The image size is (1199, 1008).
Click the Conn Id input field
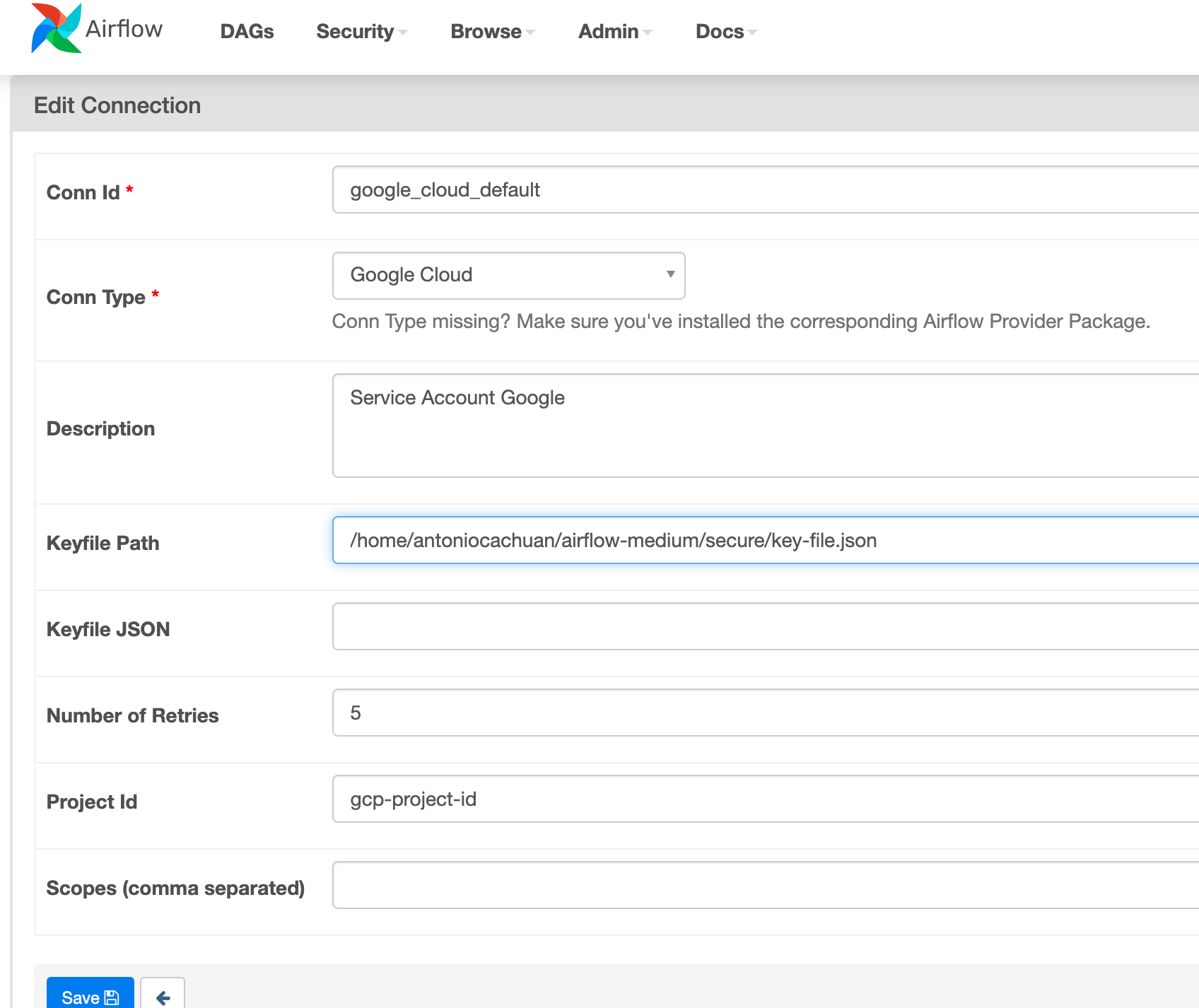(766, 189)
